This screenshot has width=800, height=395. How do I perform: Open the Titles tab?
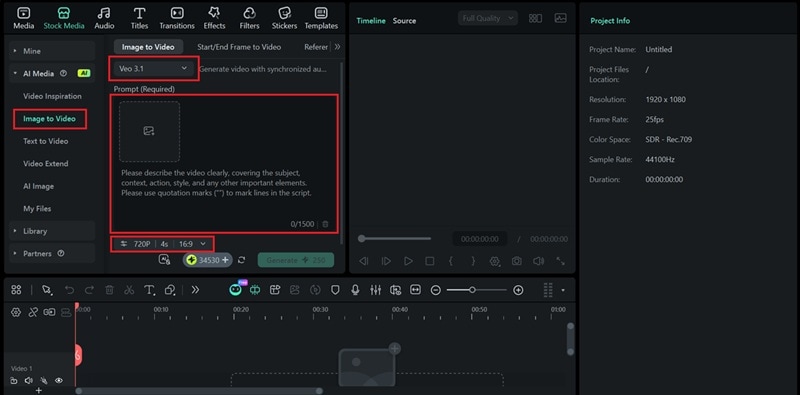(139, 18)
